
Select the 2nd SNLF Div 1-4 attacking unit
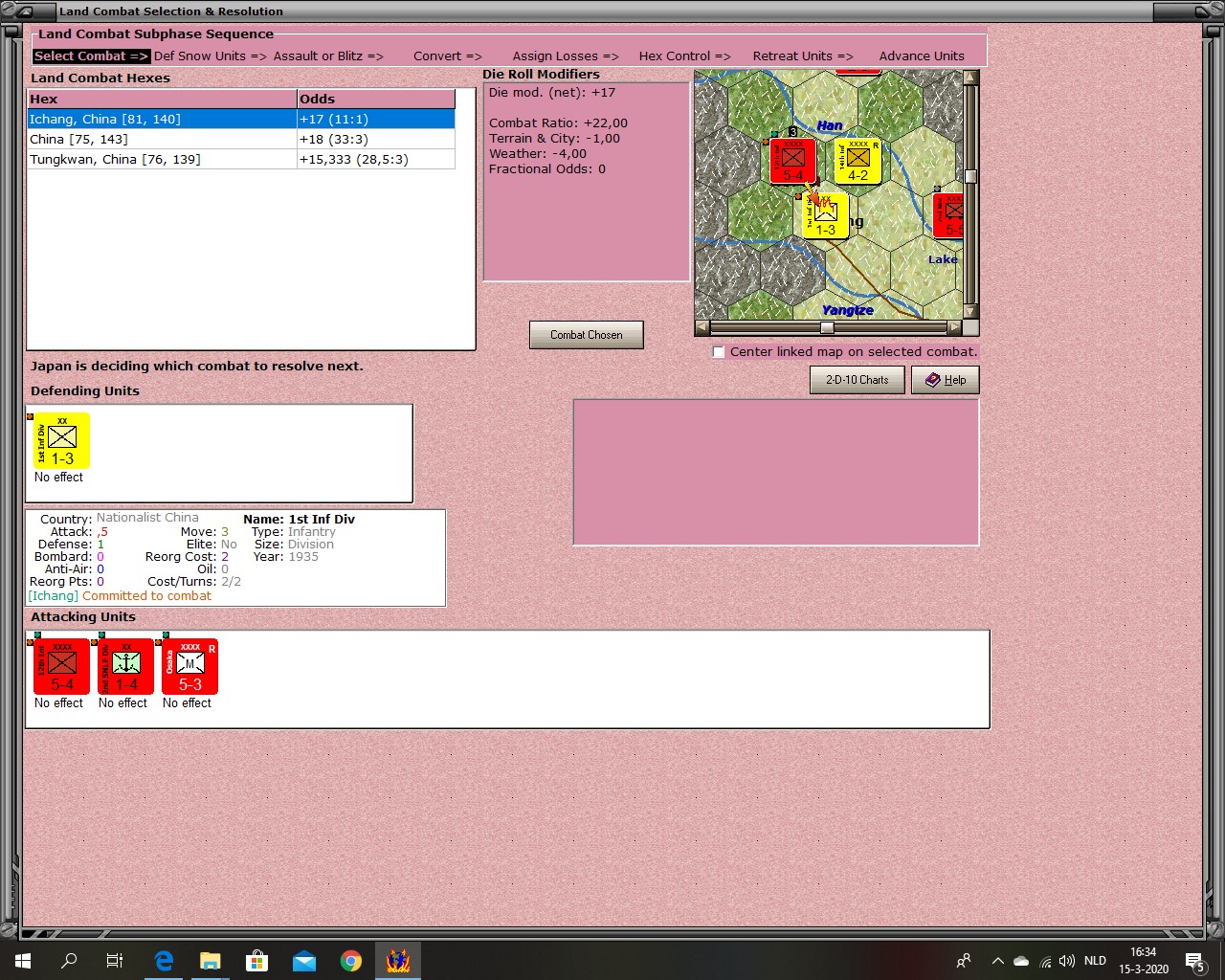click(126, 666)
